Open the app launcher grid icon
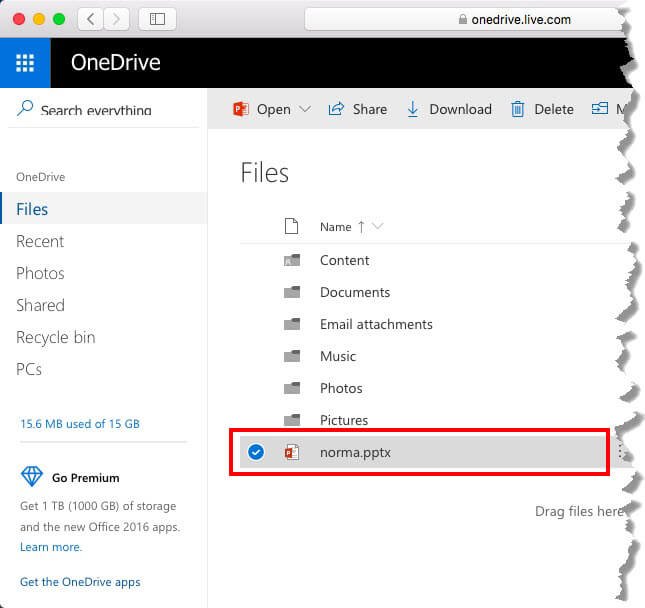Screen dimensions: 645x608 point(25,63)
